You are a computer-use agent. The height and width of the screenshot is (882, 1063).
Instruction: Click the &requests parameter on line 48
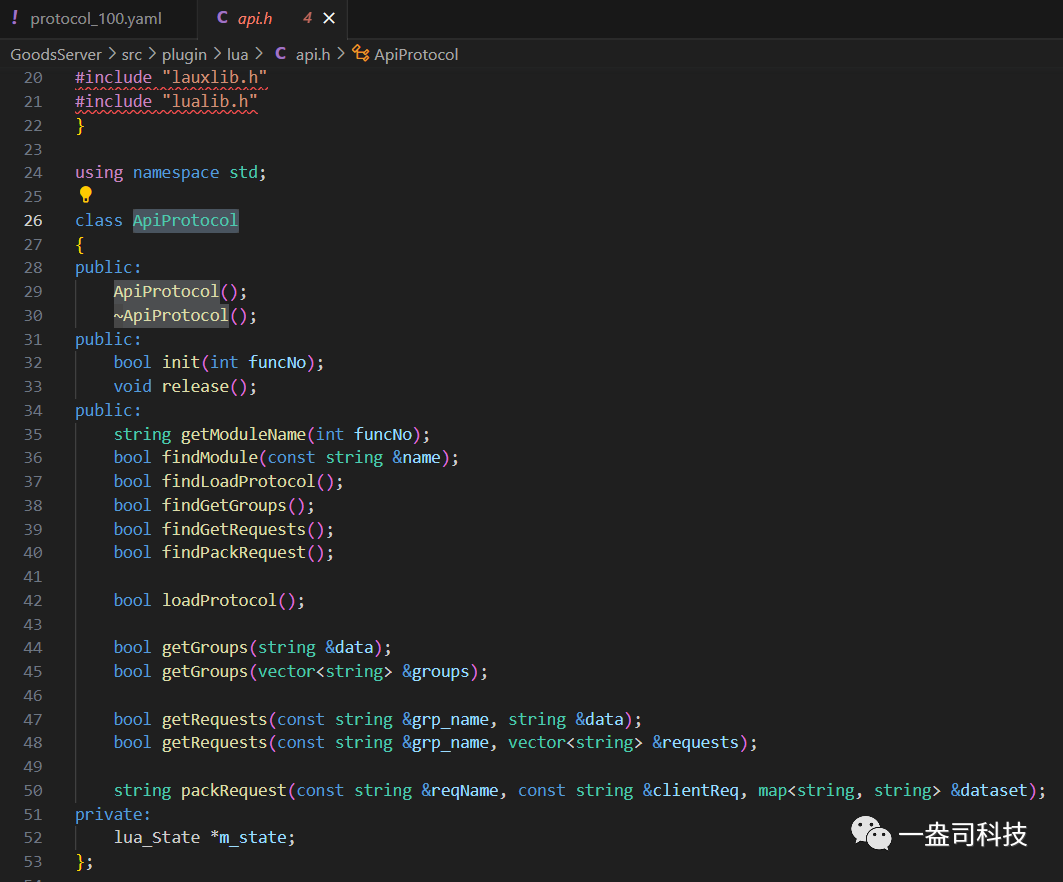695,743
